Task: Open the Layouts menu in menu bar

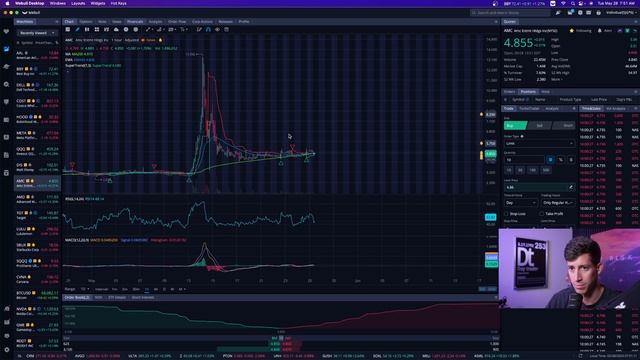Action: [78, 3]
